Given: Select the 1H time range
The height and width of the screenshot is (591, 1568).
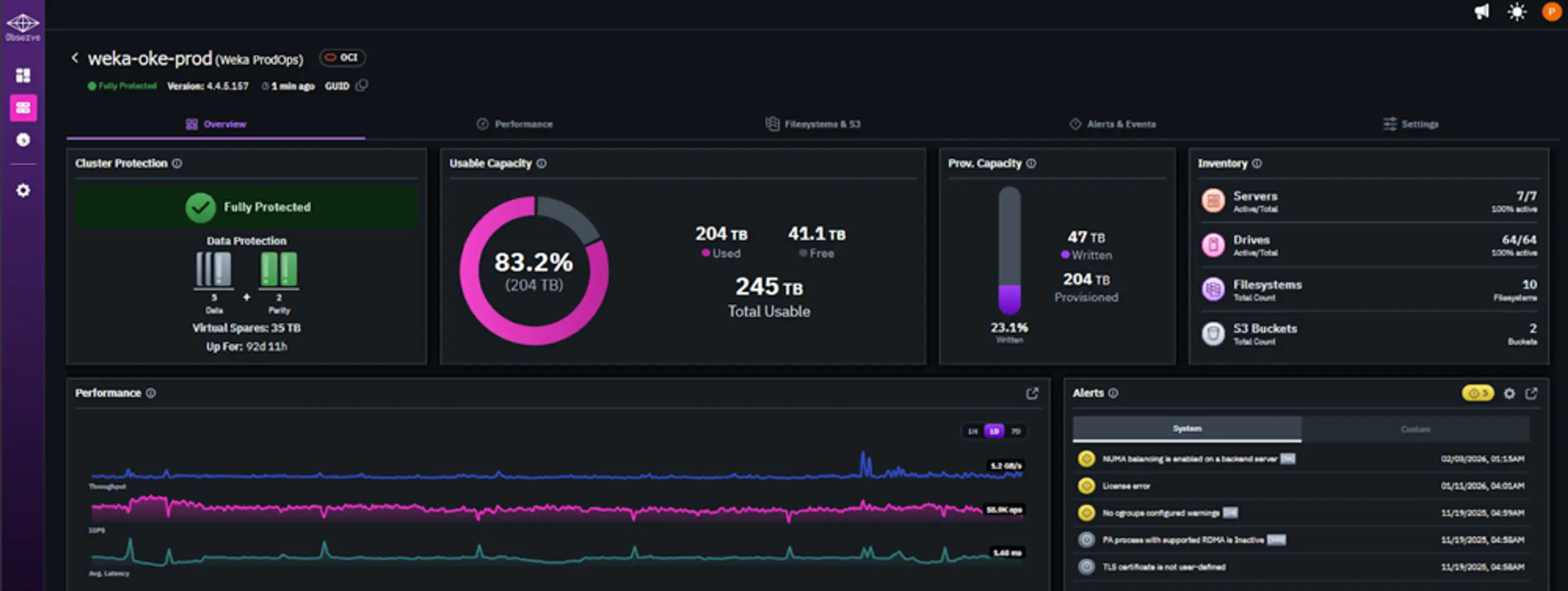Looking at the screenshot, I should (973, 431).
